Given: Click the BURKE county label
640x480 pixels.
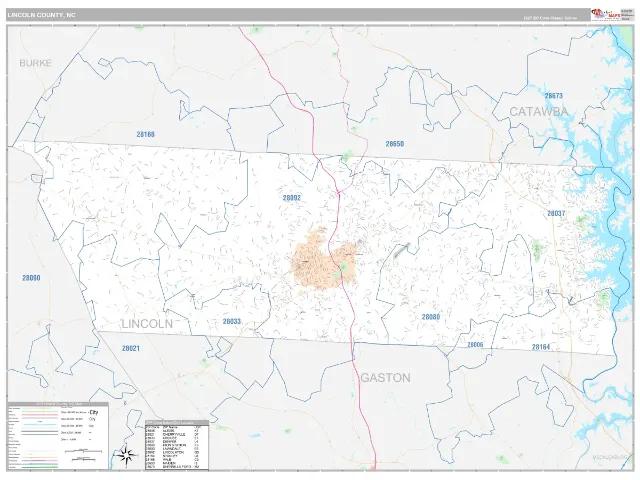Looking at the screenshot, I should point(36,63).
